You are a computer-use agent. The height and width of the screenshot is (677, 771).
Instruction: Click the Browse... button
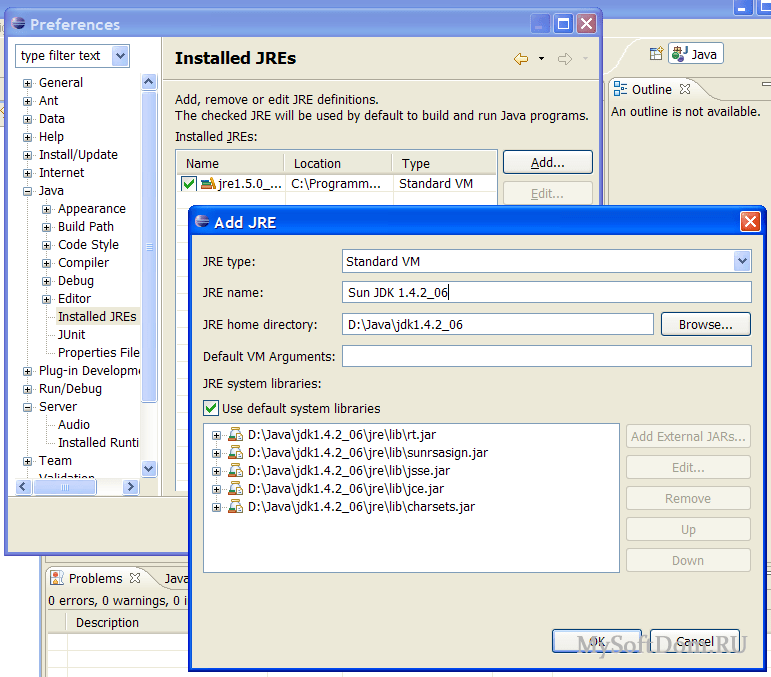click(x=706, y=324)
